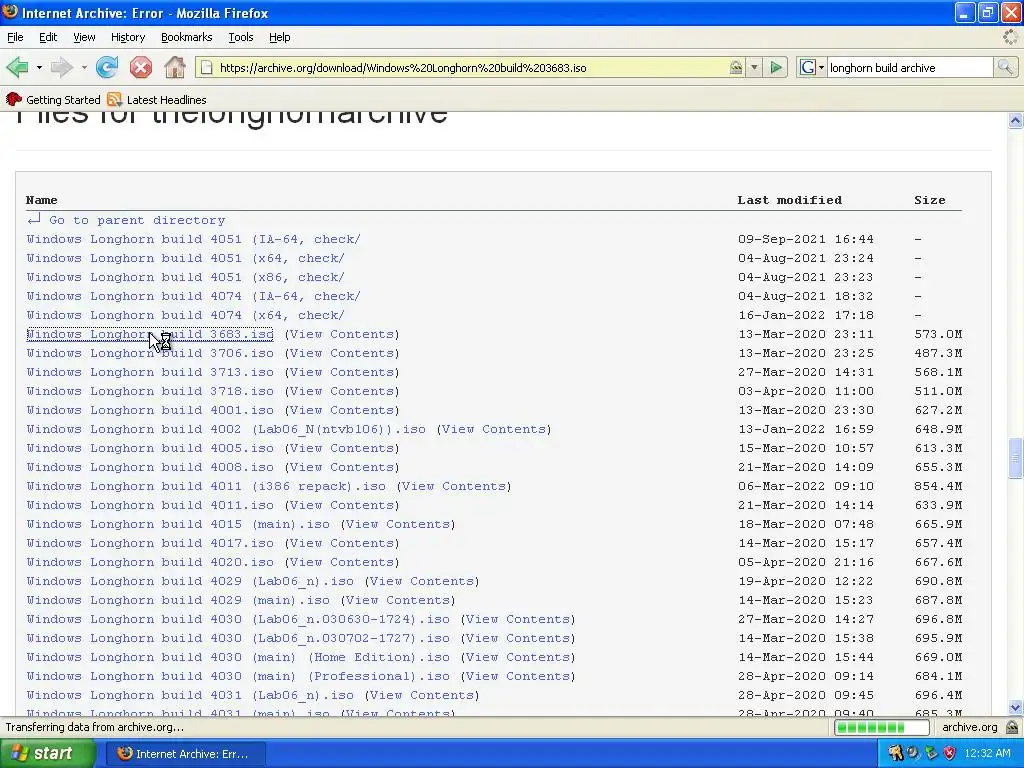1024x768 pixels.
Task: Click the first system tray icon
Action: click(895, 753)
